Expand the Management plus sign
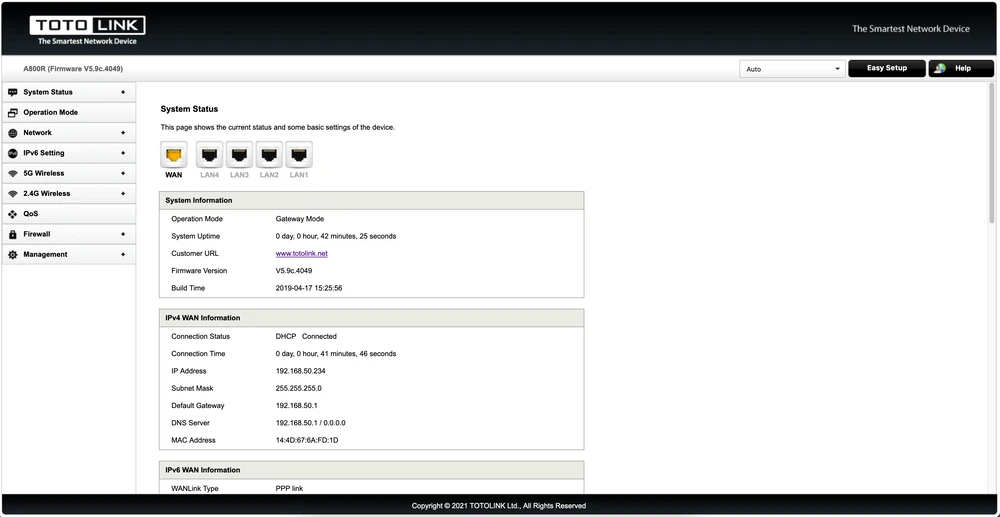Screen dimensions: 1000x517 [123, 254]
